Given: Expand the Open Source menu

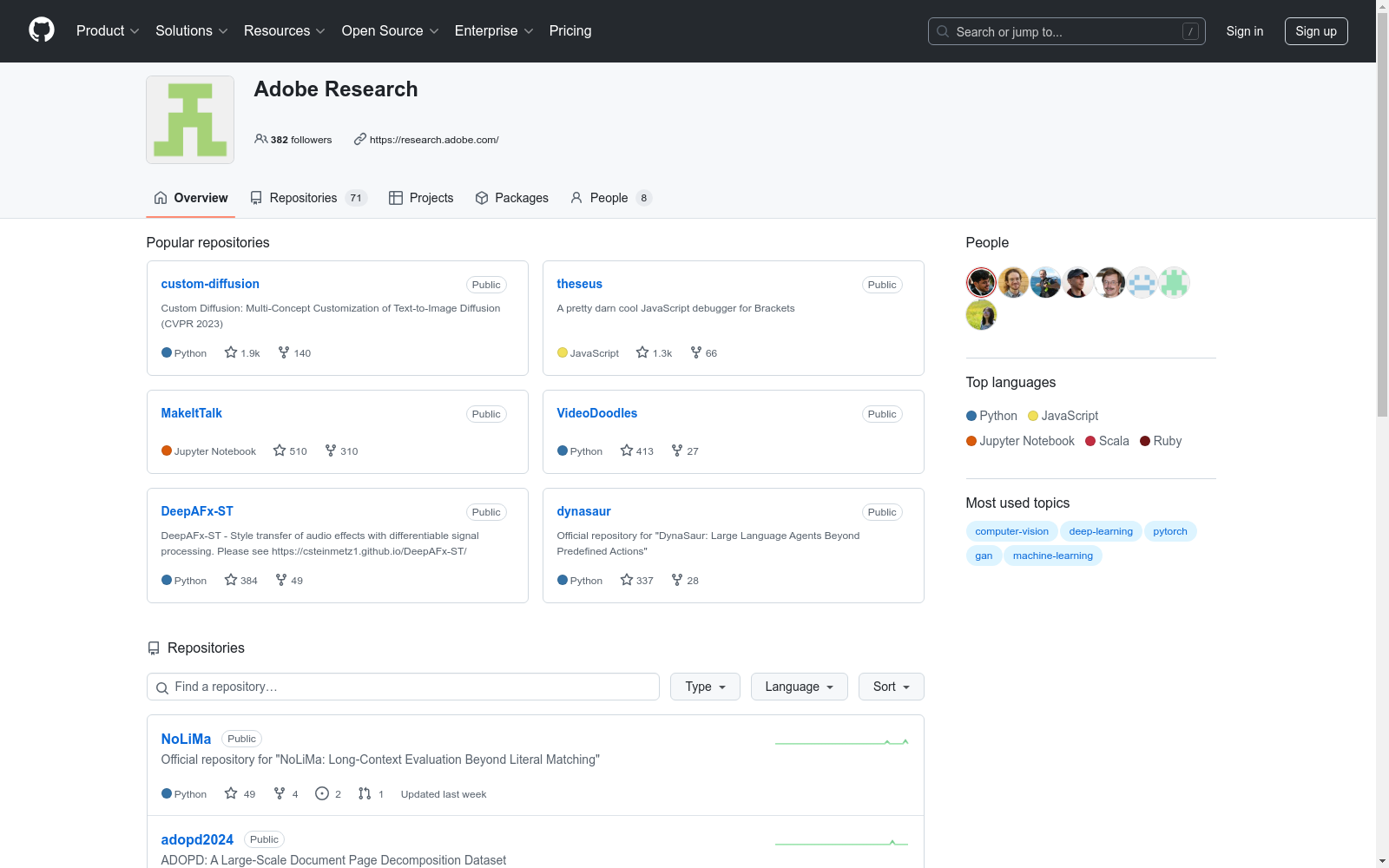Looking at the screenshot, I should click(x=391, y=31).
